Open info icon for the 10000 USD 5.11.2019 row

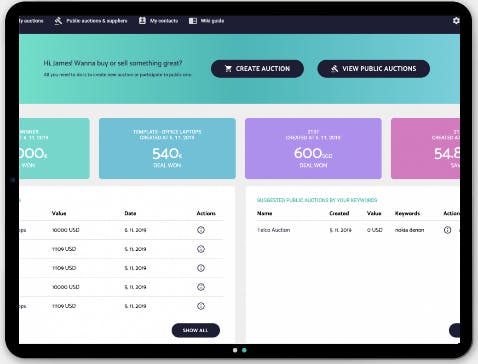(x=201, y=287)
